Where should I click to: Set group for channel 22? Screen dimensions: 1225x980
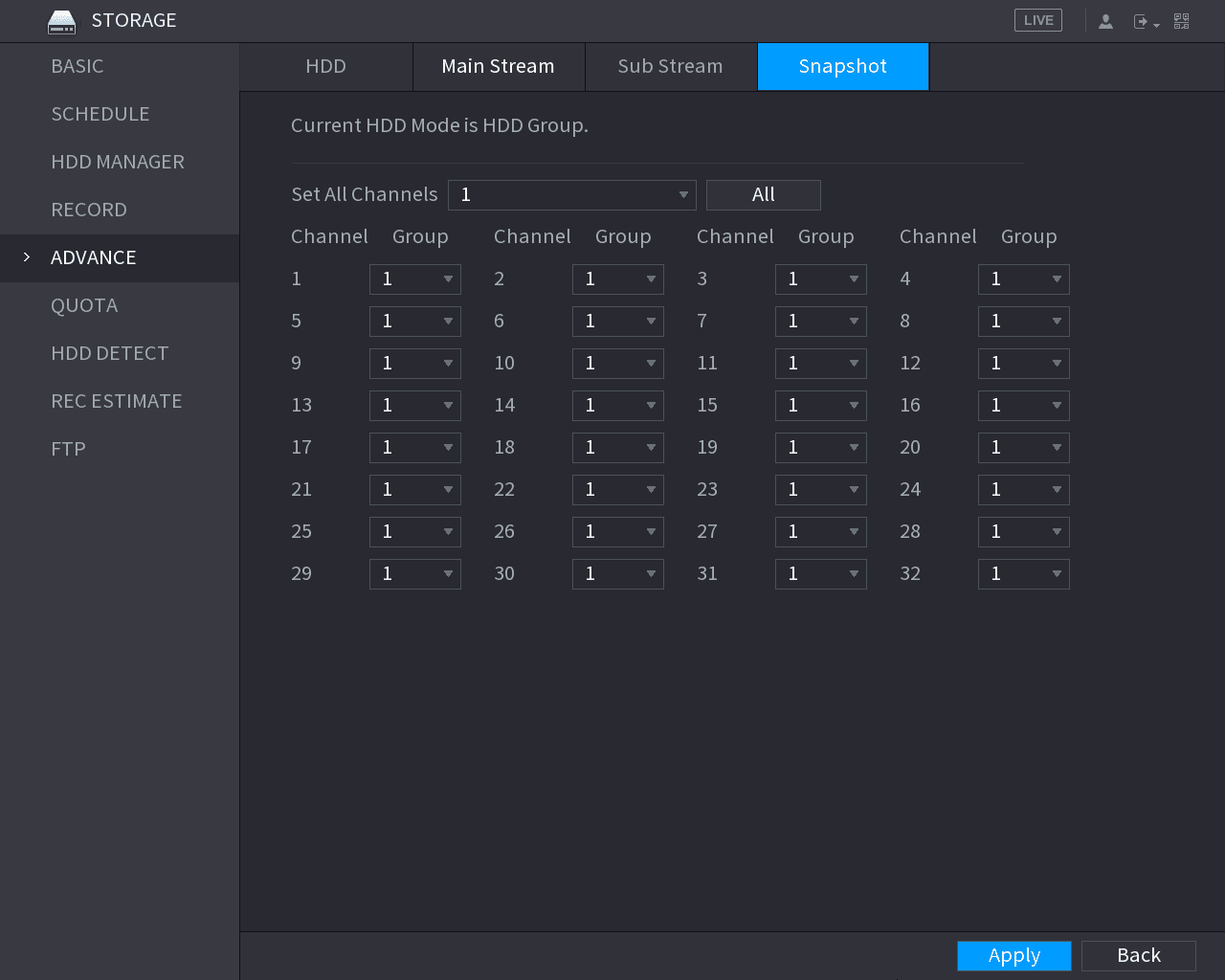click(x=618, y=489)
